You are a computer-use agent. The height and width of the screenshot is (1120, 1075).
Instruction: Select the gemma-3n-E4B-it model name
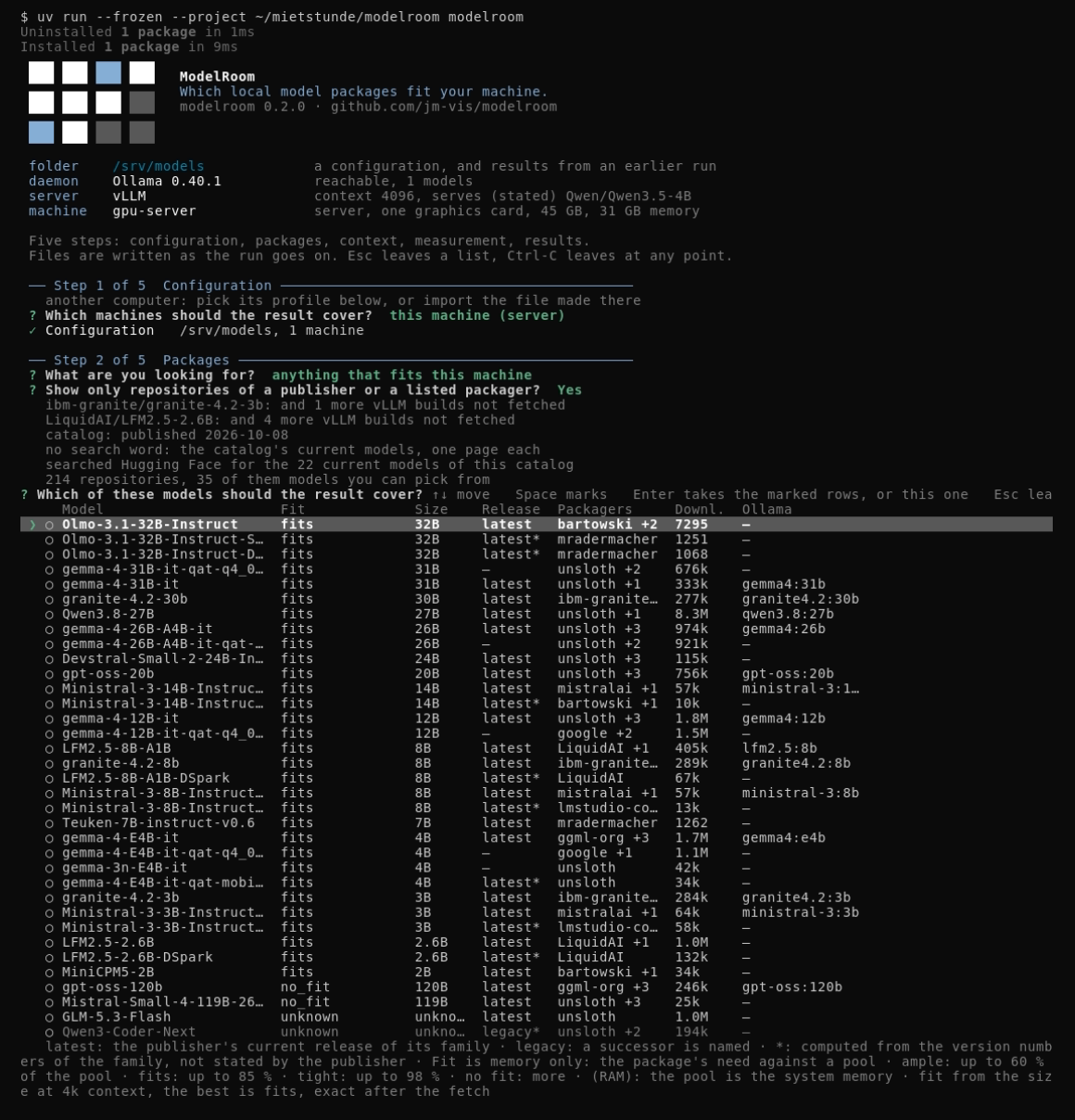pyautogui.click(x=124, y=868)
